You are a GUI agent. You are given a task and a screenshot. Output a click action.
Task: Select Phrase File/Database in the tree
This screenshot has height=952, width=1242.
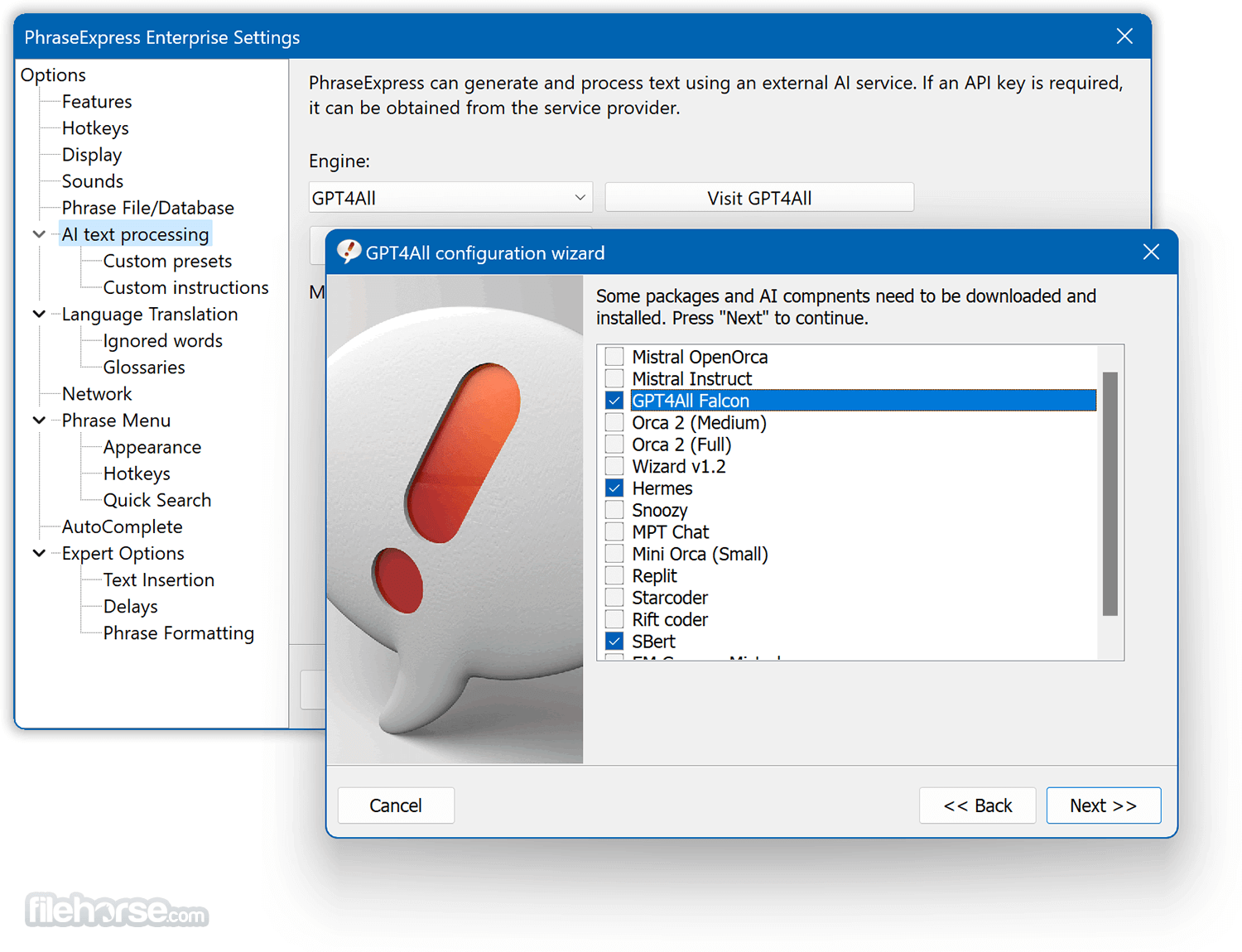click(x=148, y=208)
